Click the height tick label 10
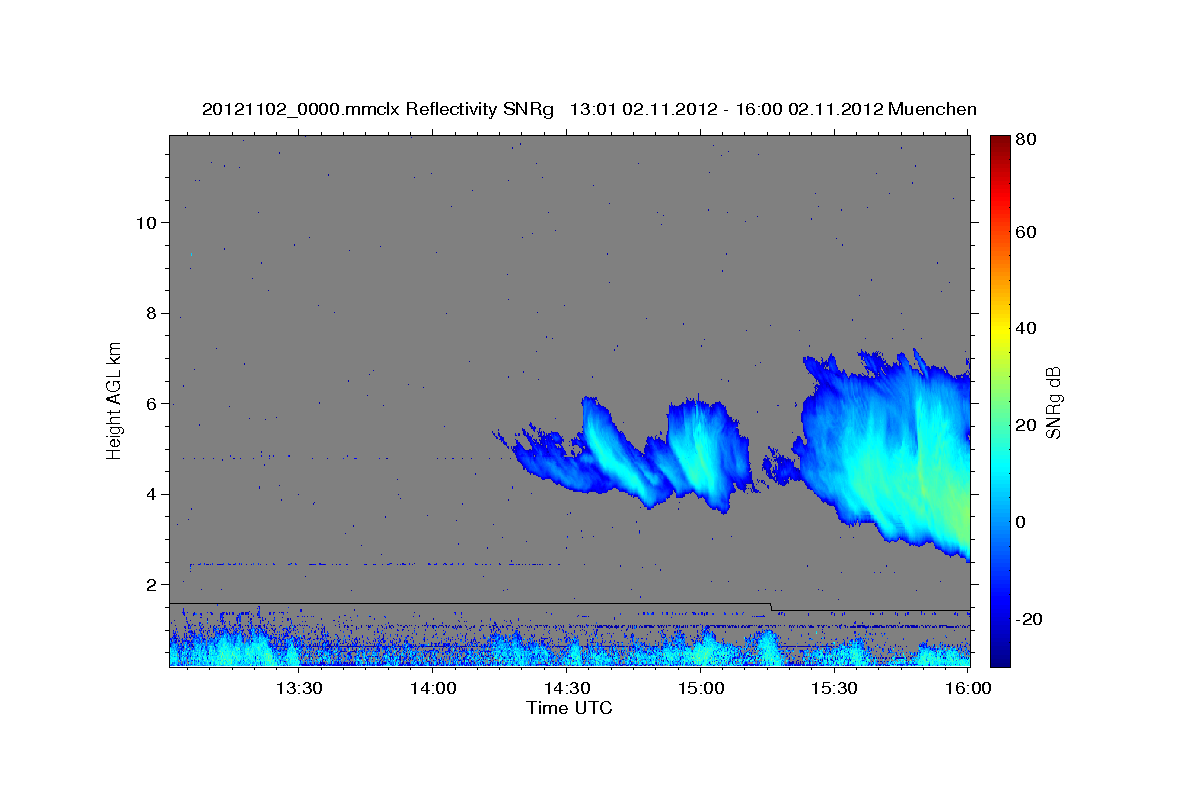Screen dimensions: 1200x800 click(146, 222)
